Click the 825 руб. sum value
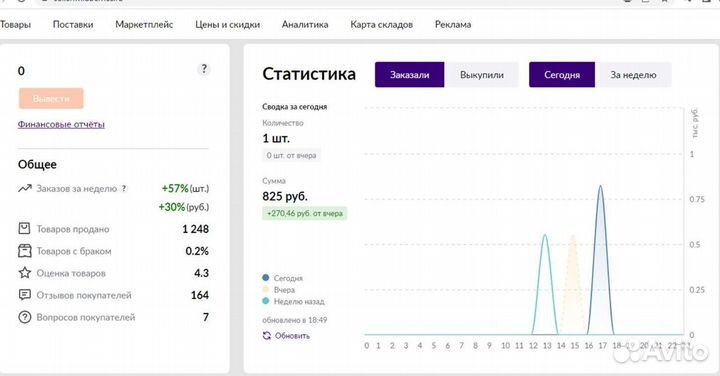 [285, 196]
